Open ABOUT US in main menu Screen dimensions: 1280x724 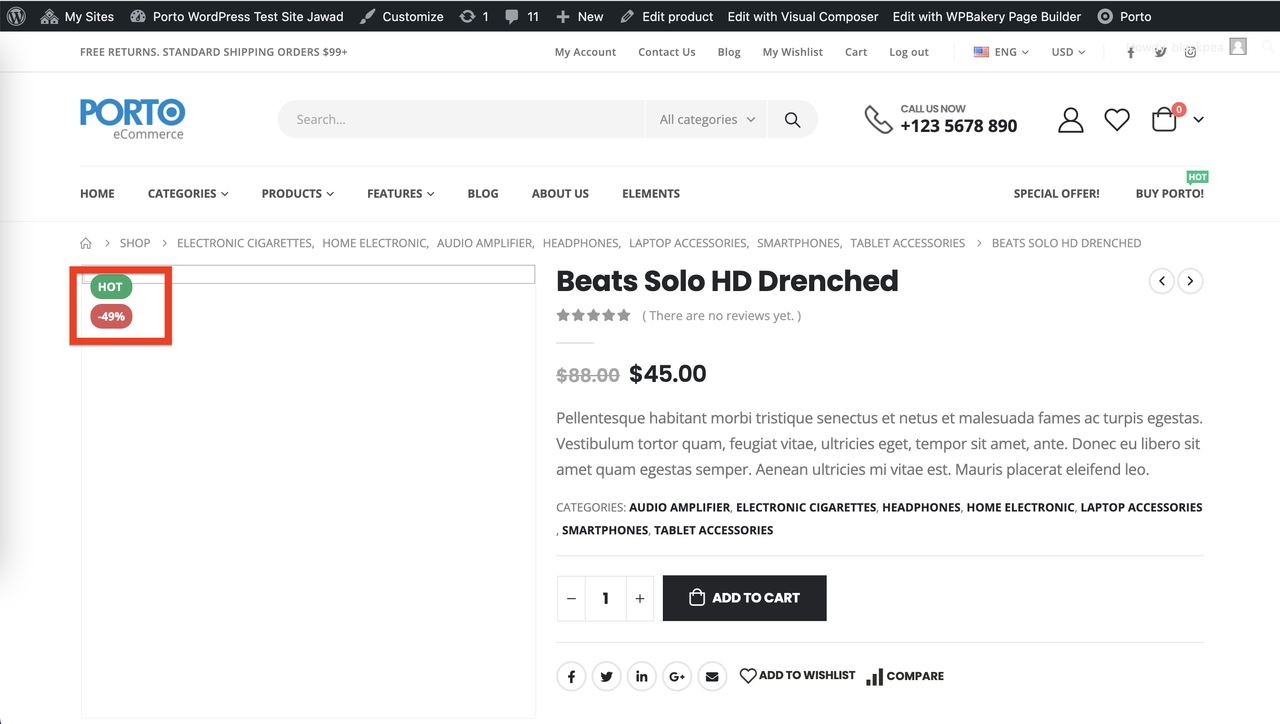pyautogui.click(x=560, y=194)
